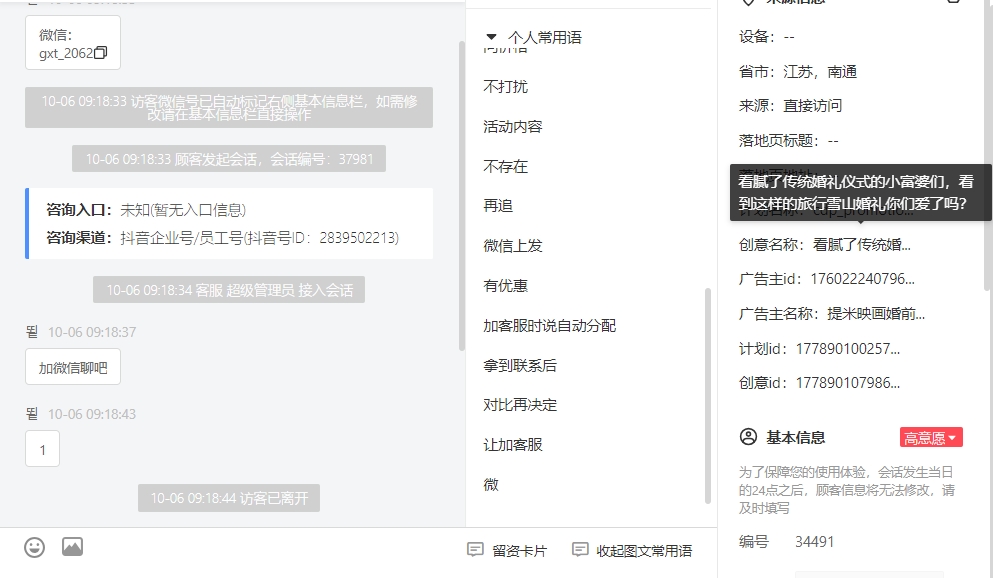The width and height of the screenshot is (993, 578).
Task: Choose the 让加客服 quick phrase
Action: (x=513, y=444)
